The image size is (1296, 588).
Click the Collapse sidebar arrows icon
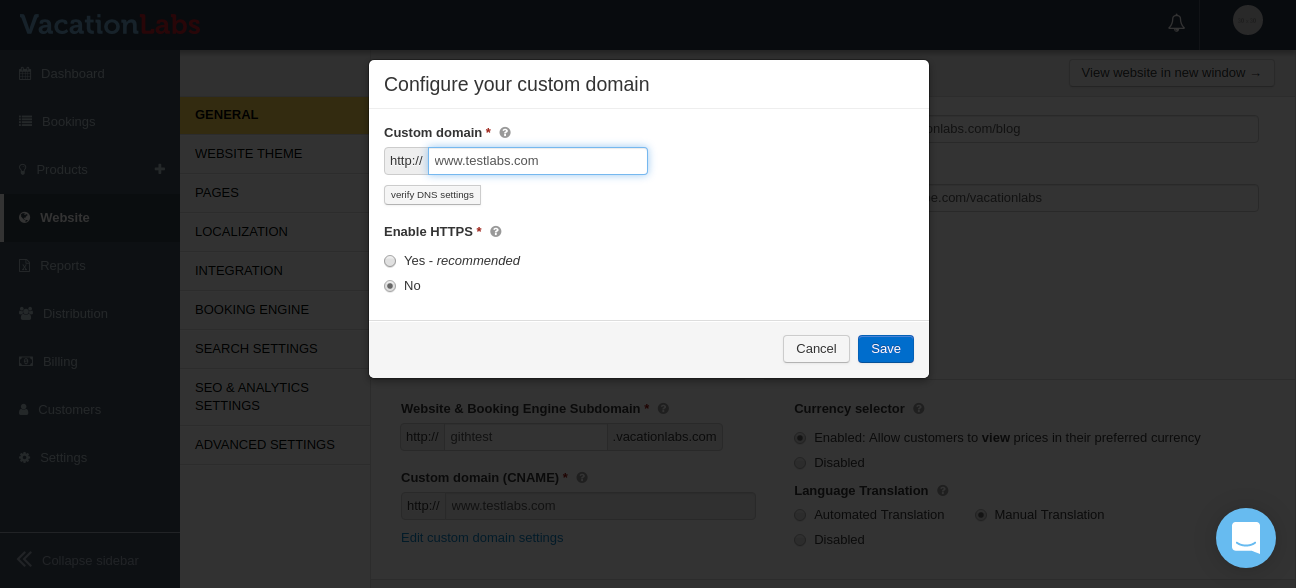(25, 560)
